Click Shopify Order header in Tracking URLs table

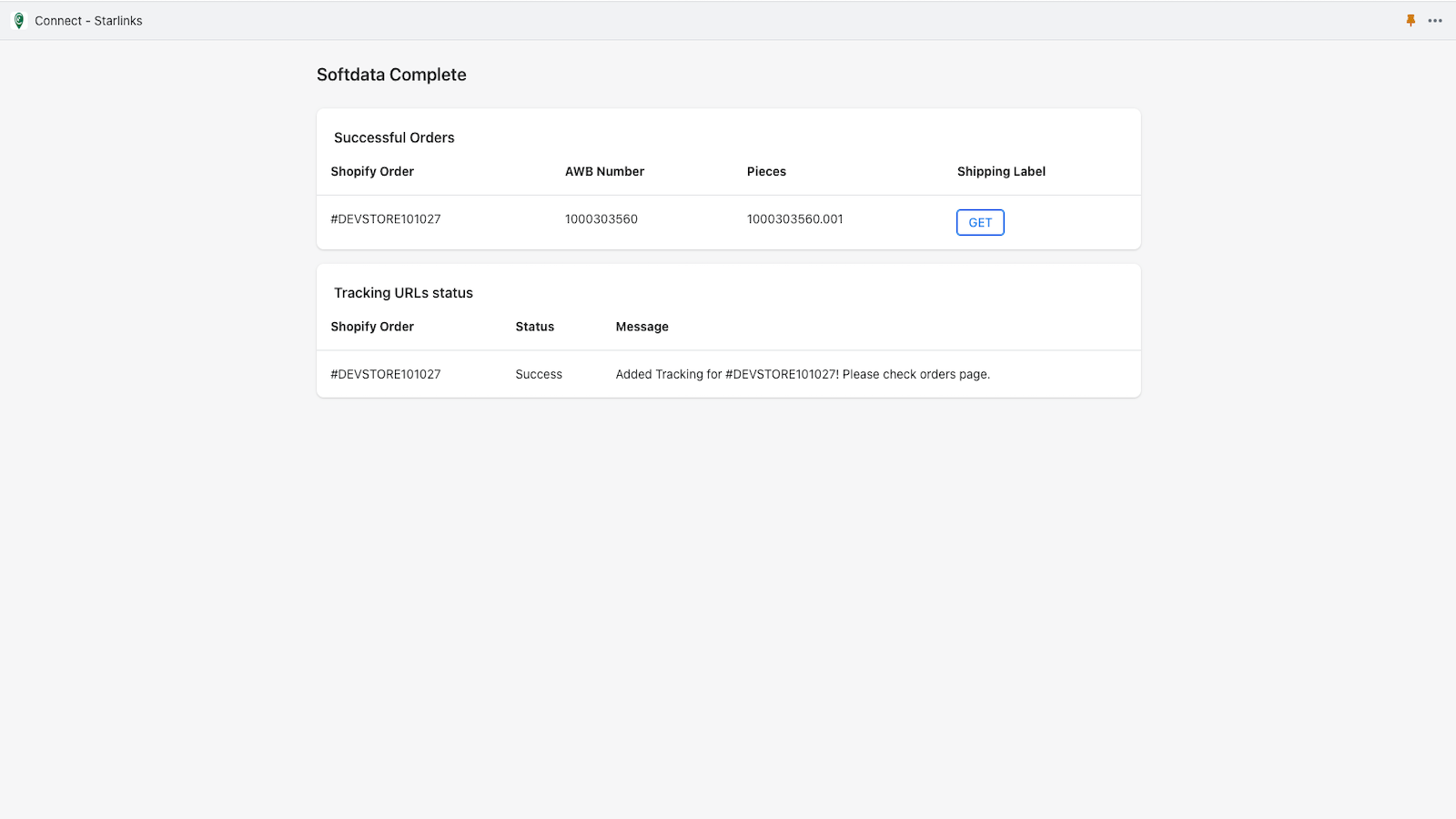coord(372,327)
